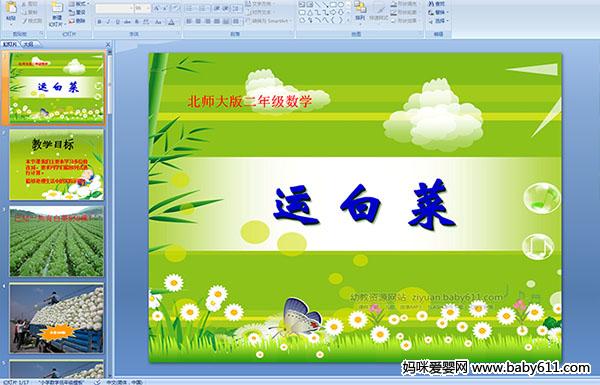The height and width of the screenshot is (385, 600).
Task: Select the Arrange icon in drawing group
Action: click(x=360, y=11)
